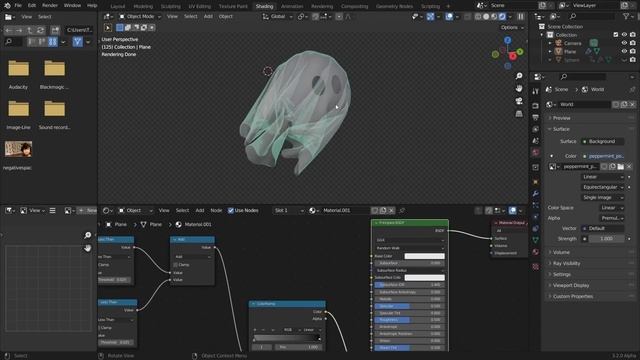Image resolution: width=640 pixels, height=360 pixels.
Task: Go back in the file browser
Action: [x=8, y=30]
